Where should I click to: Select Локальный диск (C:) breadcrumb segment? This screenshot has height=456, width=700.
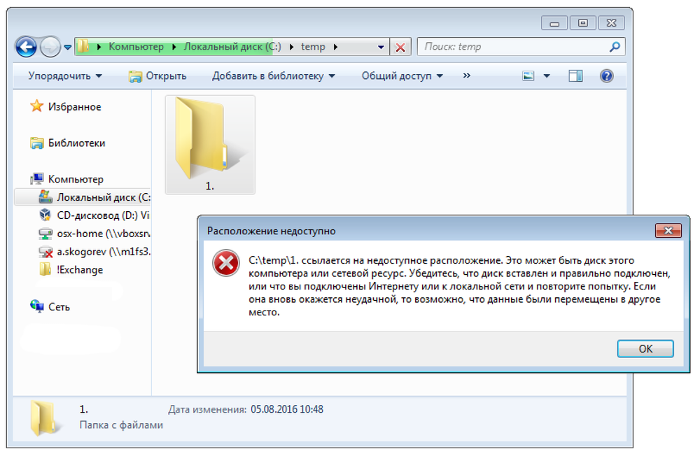click(232, 46)
